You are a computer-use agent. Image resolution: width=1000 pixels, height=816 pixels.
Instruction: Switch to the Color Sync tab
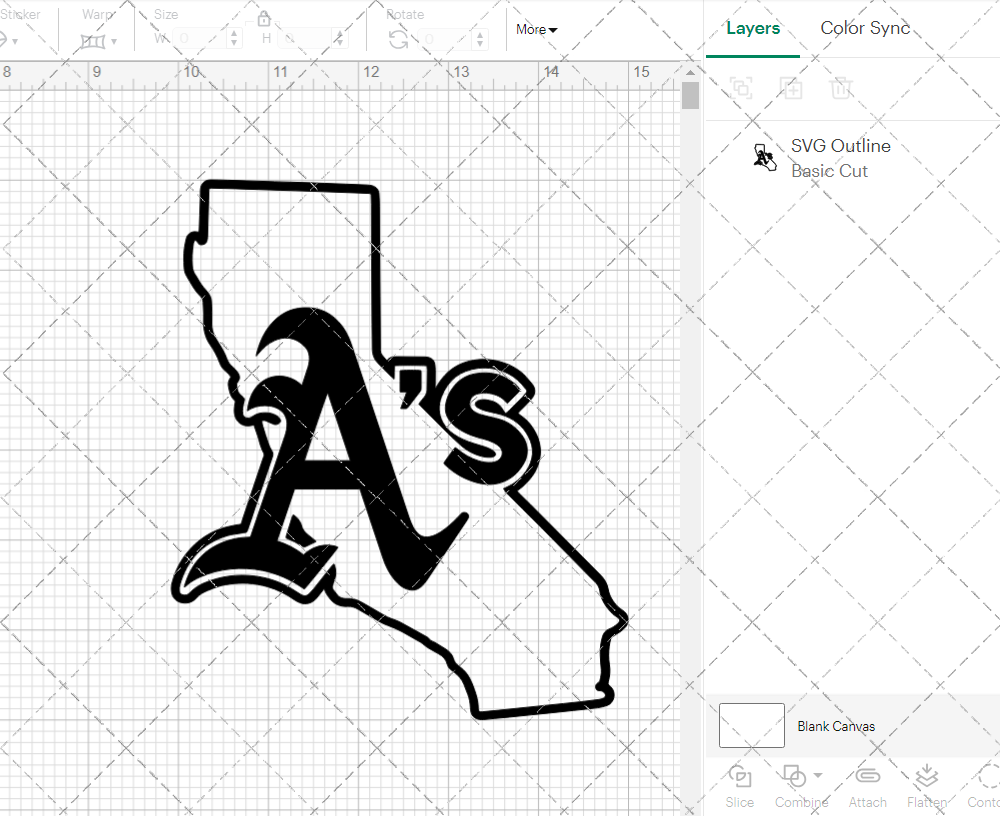pos(865,28)
